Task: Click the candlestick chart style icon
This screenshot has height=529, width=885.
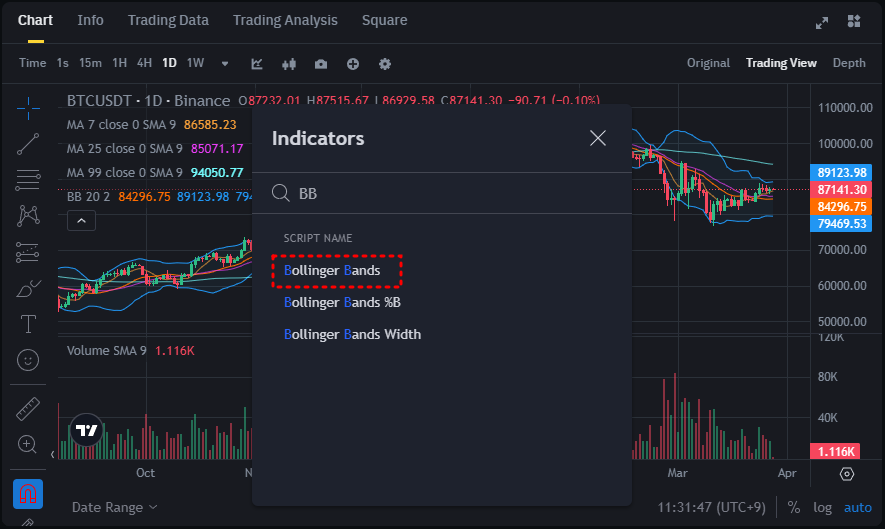Action: click(x=289, y=64)
